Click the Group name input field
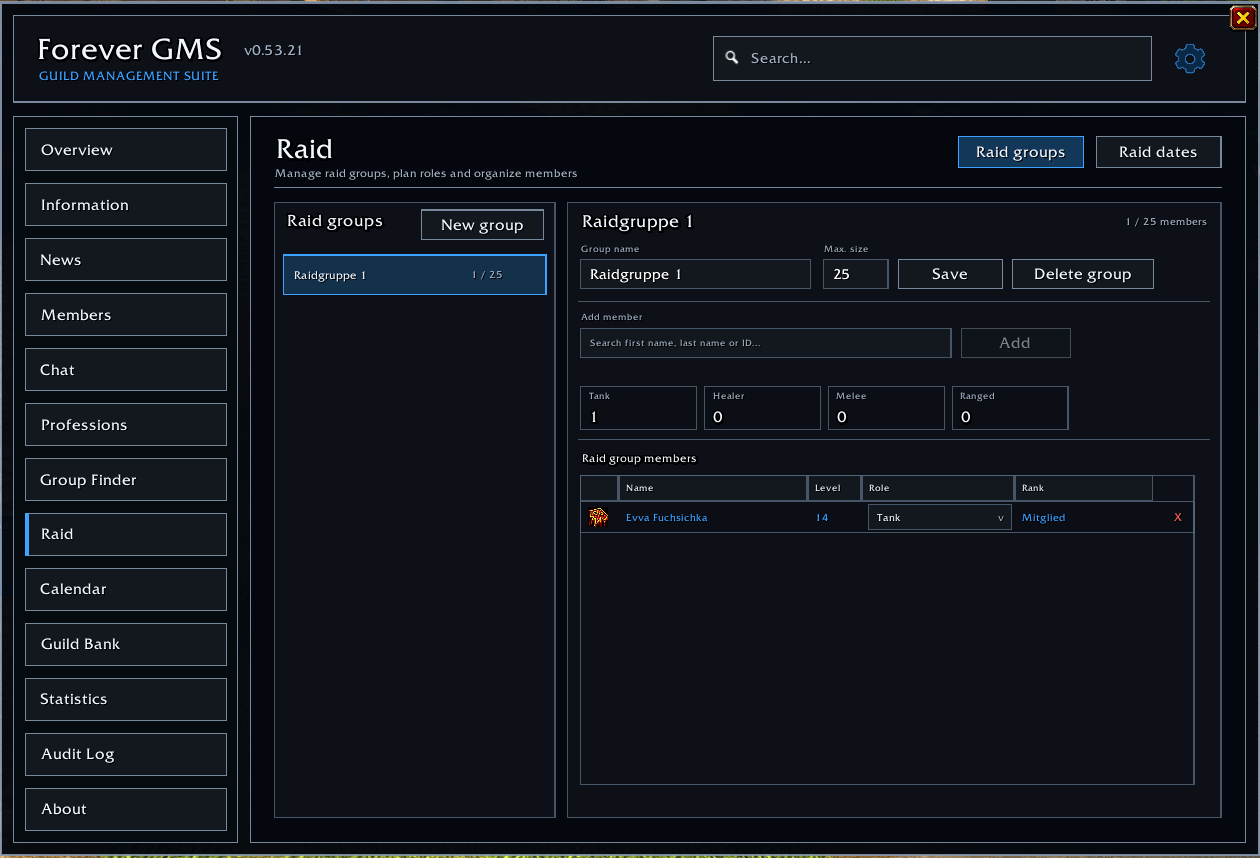Viewport: 1260px width, 858px height. click(695, 274)
